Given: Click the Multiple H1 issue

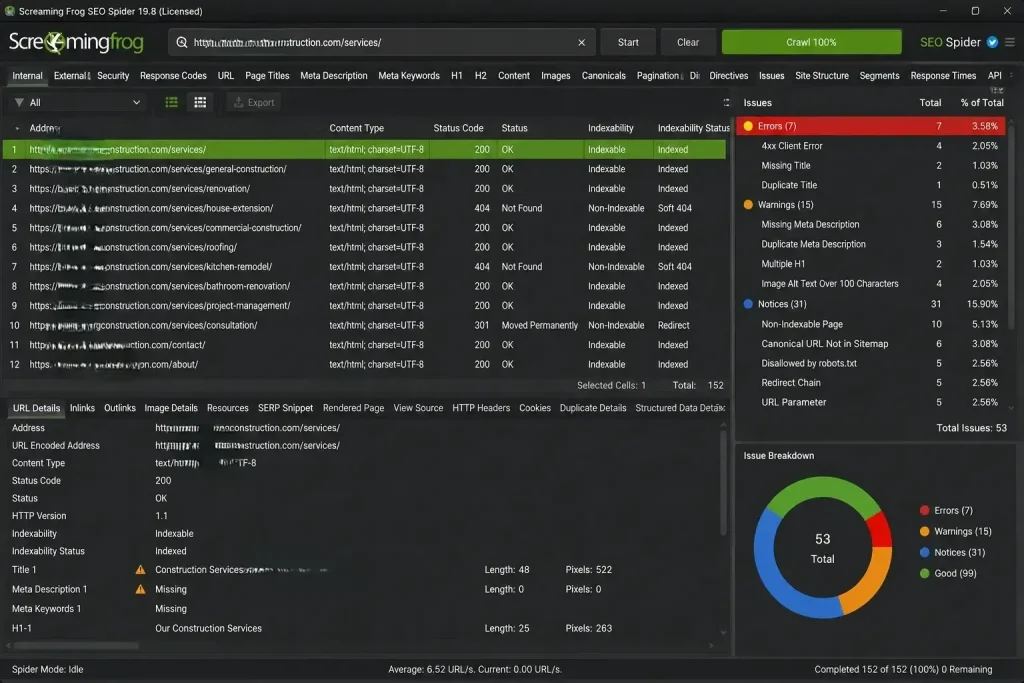Looking at the screenshot, I should pyautogui.click(x=871, y=264).
